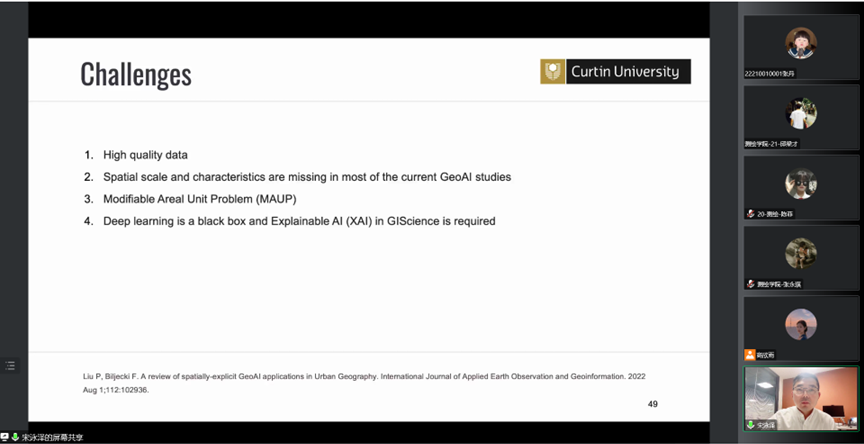
Task: Click the slide page number 49
Action: point(652,404)
